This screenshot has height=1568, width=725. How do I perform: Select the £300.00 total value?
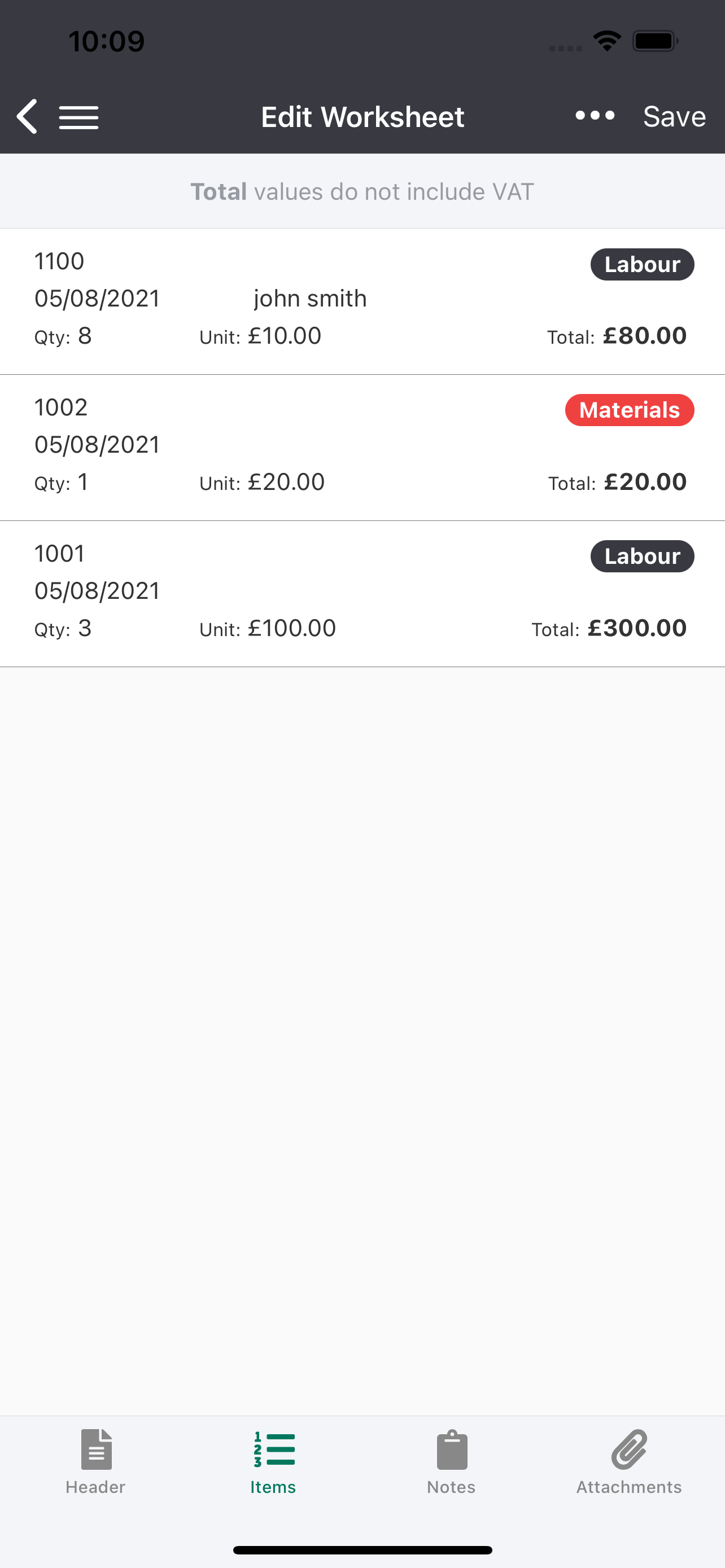tap(637, 628)
